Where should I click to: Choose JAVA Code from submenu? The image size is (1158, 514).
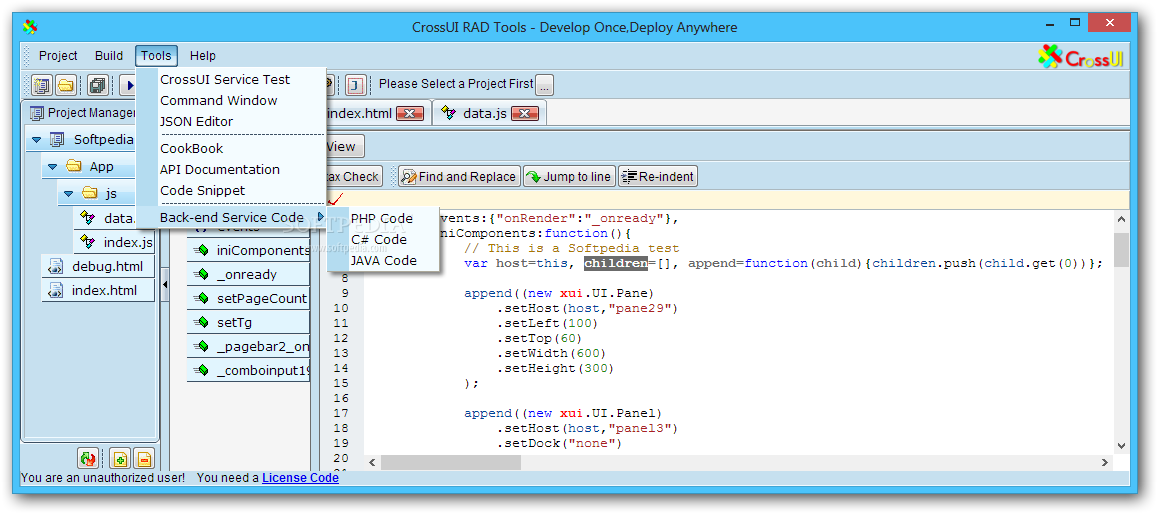[384, 261]
